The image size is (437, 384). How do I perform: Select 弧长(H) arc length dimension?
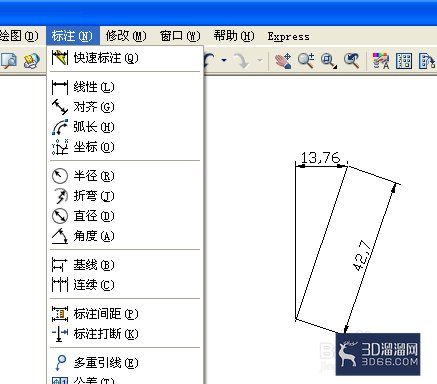[x=125, y=127]
